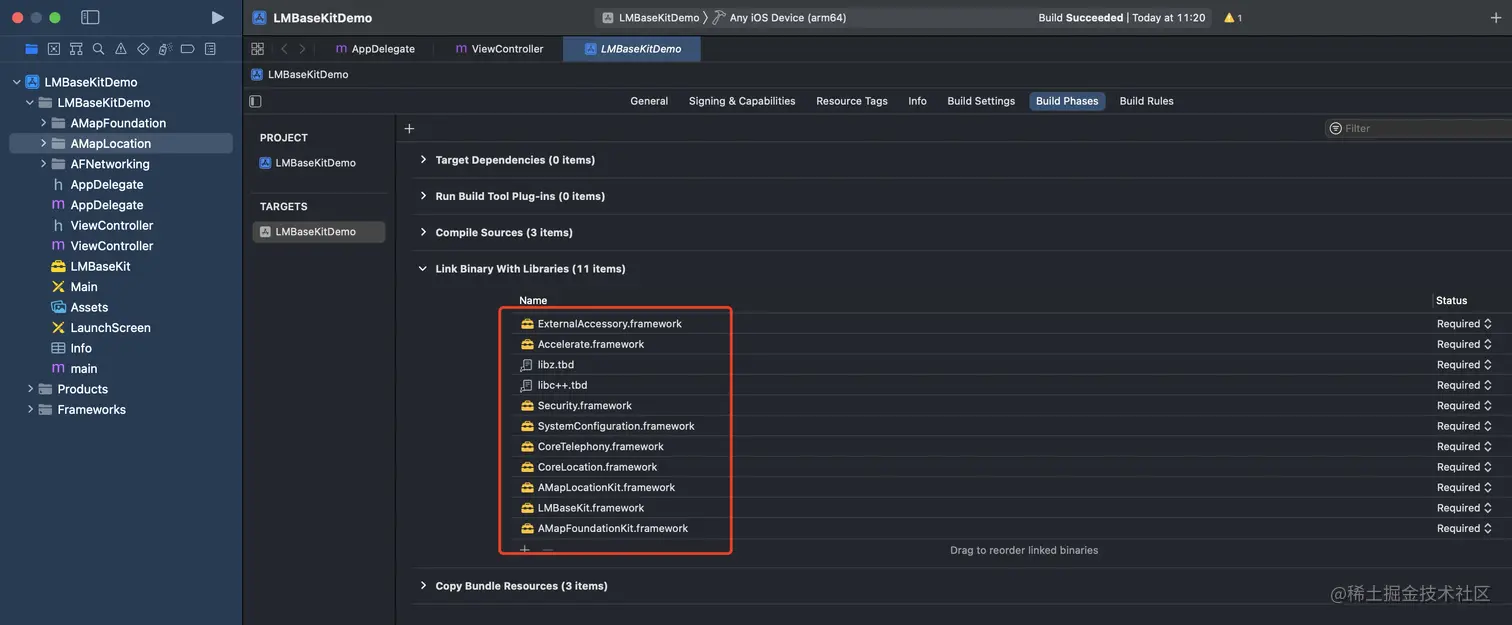Open Required status popup for CoreLocation.framework
Viewport: 1512px width, 625px height.
1464,467
